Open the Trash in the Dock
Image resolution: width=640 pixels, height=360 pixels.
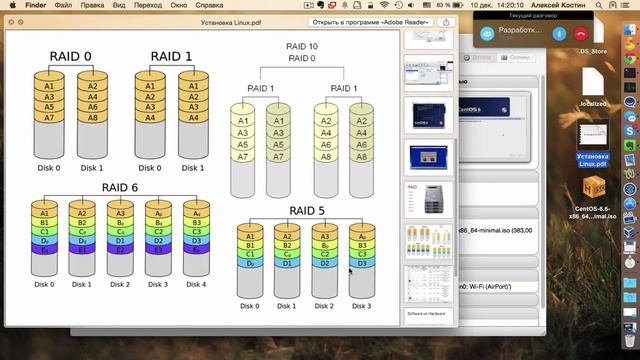[x=630, y=340]
